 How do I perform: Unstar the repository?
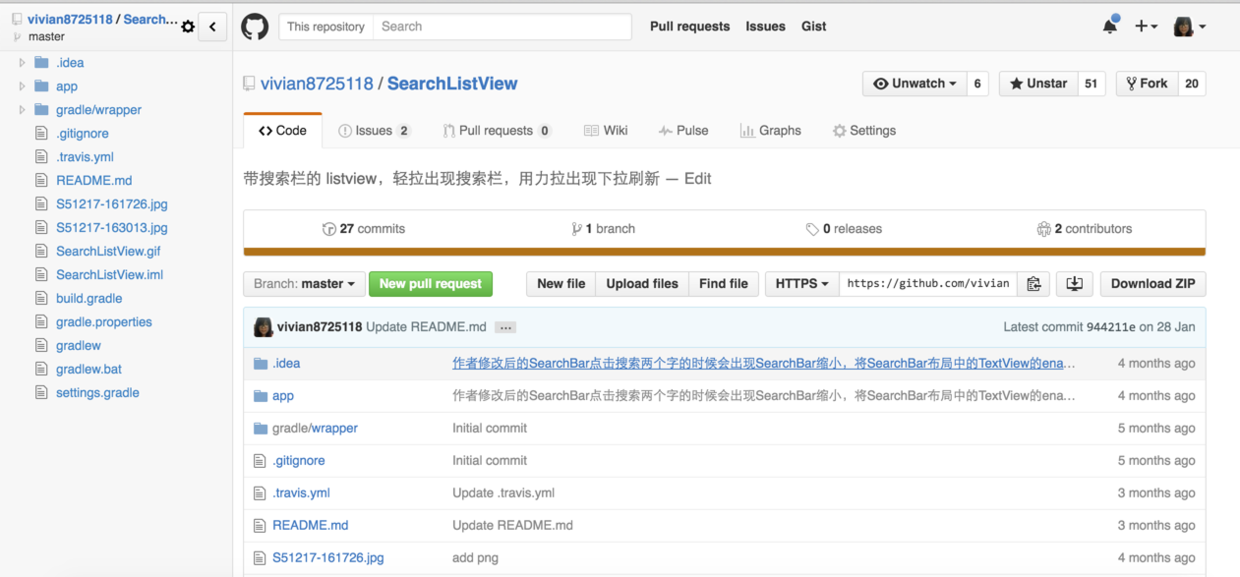[1038, 84]
